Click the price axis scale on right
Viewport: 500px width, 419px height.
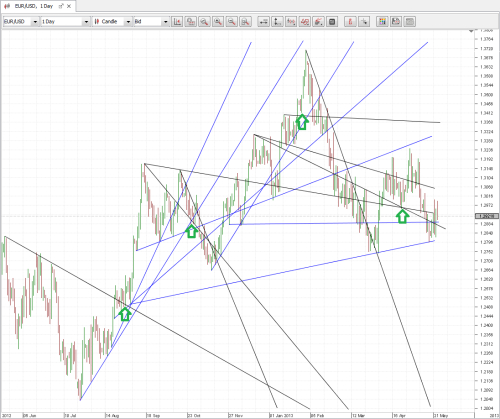tap(487, 220)
